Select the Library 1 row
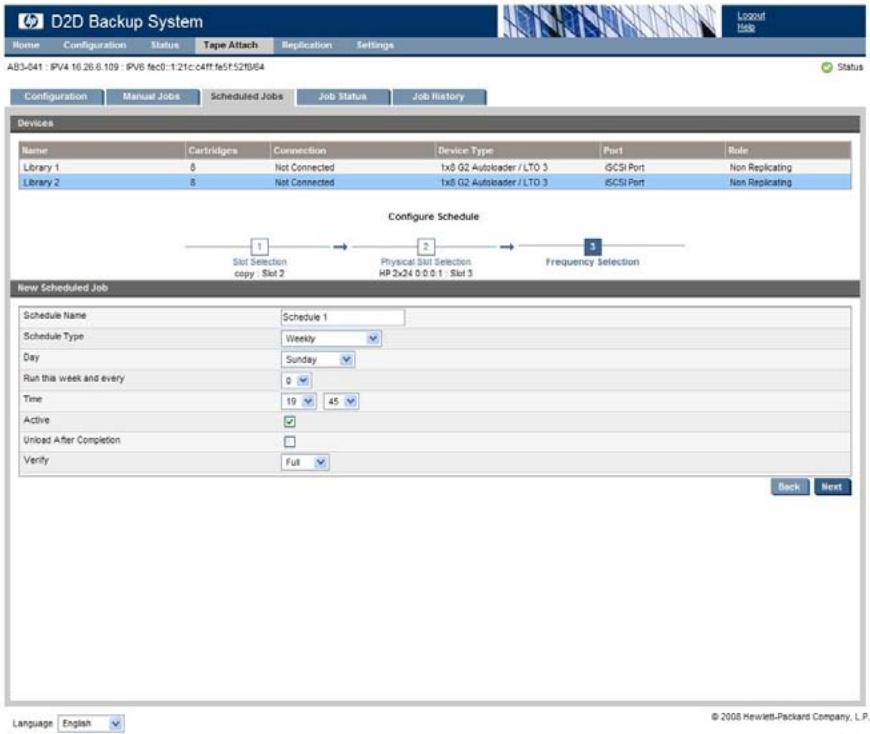The height and width of the screenshot is (734, 870). [435, 167]
